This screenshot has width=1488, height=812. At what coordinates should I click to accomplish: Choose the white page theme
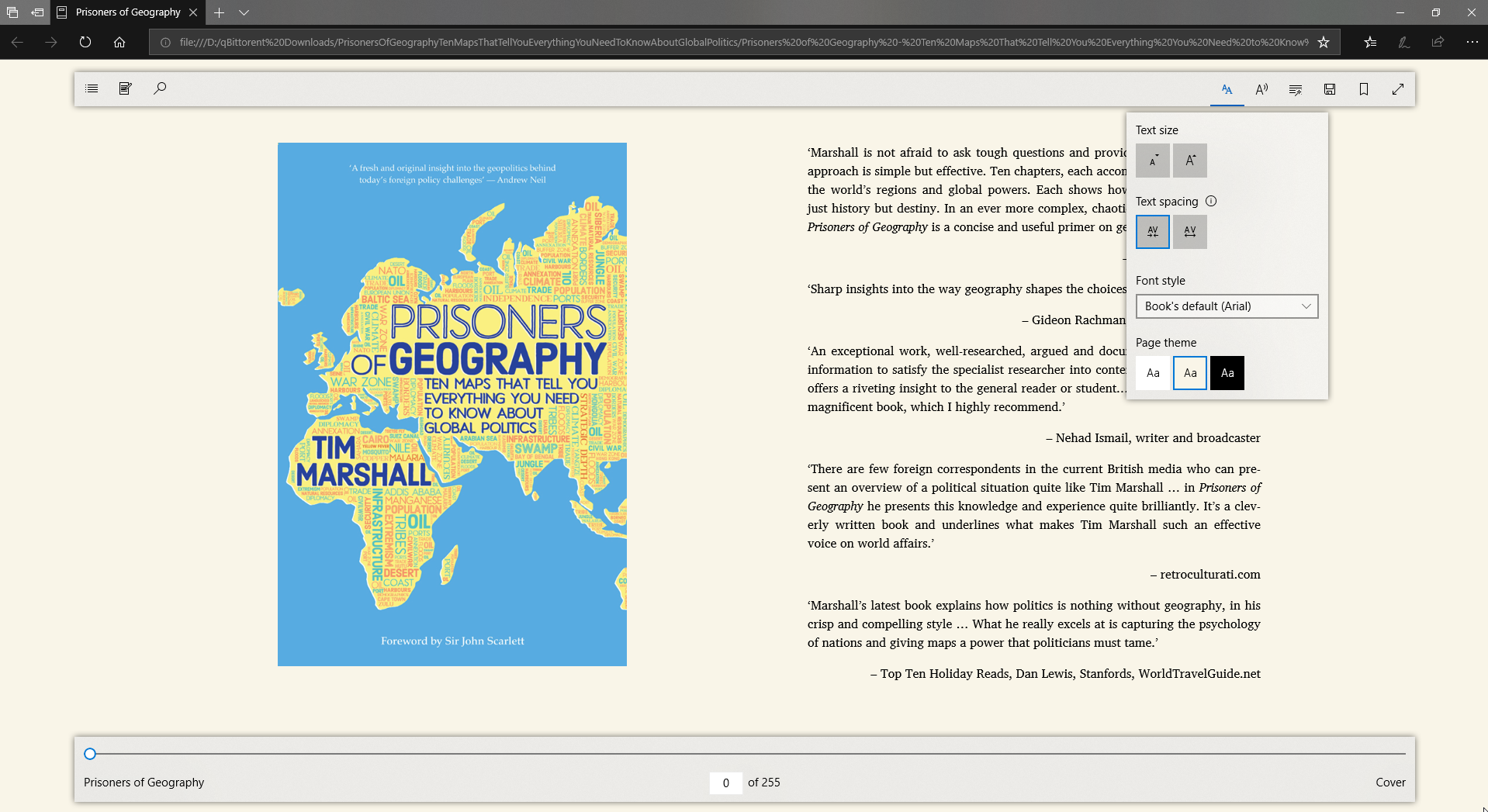point(1153,373)
